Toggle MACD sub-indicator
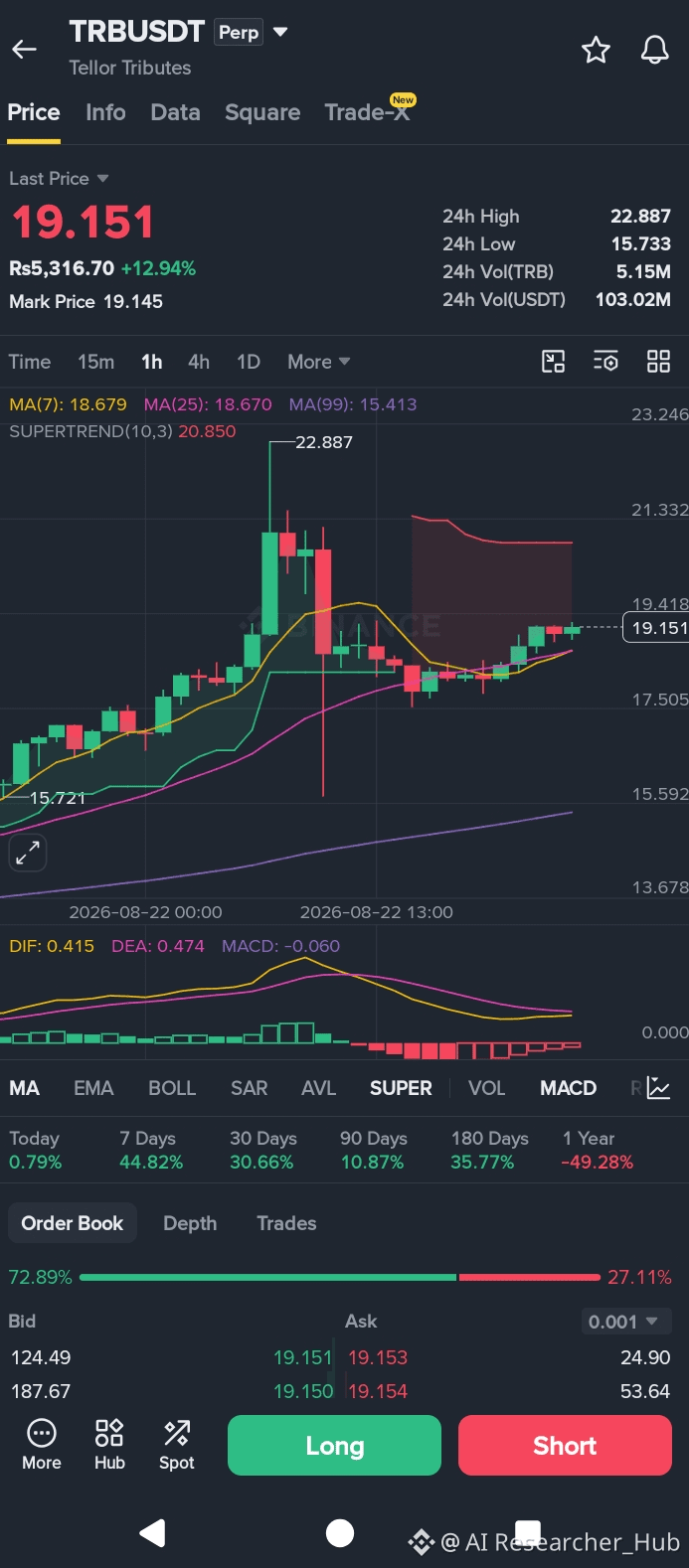 click(568, 1088)
